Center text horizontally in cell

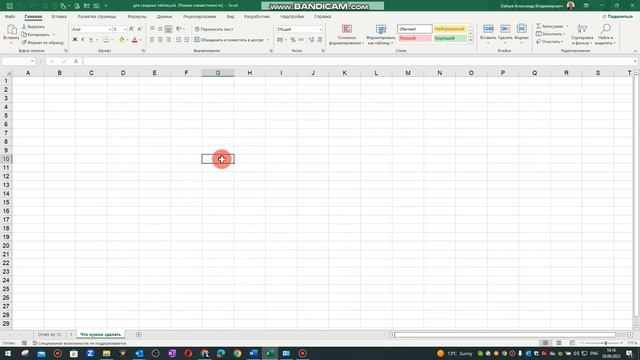[160, 40]
